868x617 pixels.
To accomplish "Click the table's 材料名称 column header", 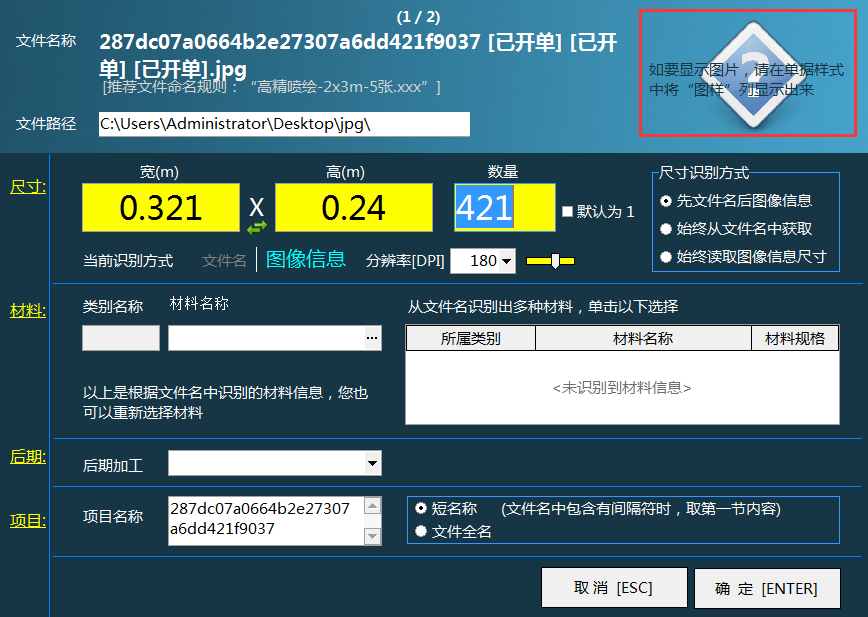I will (643, 338).
